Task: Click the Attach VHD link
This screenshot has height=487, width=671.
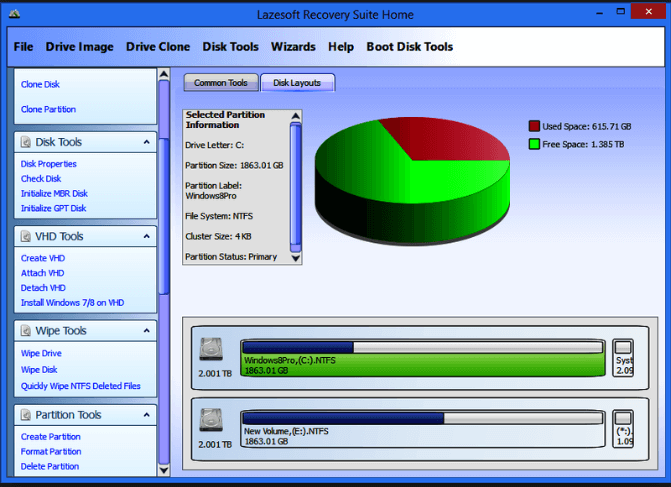Action: pyautogui.click(x=42, y=273)
